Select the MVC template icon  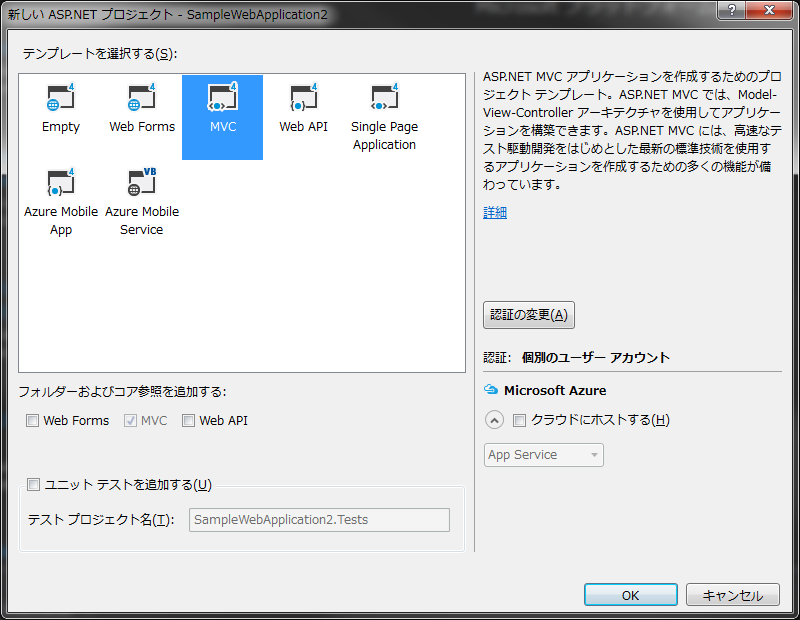pos(223,97)
